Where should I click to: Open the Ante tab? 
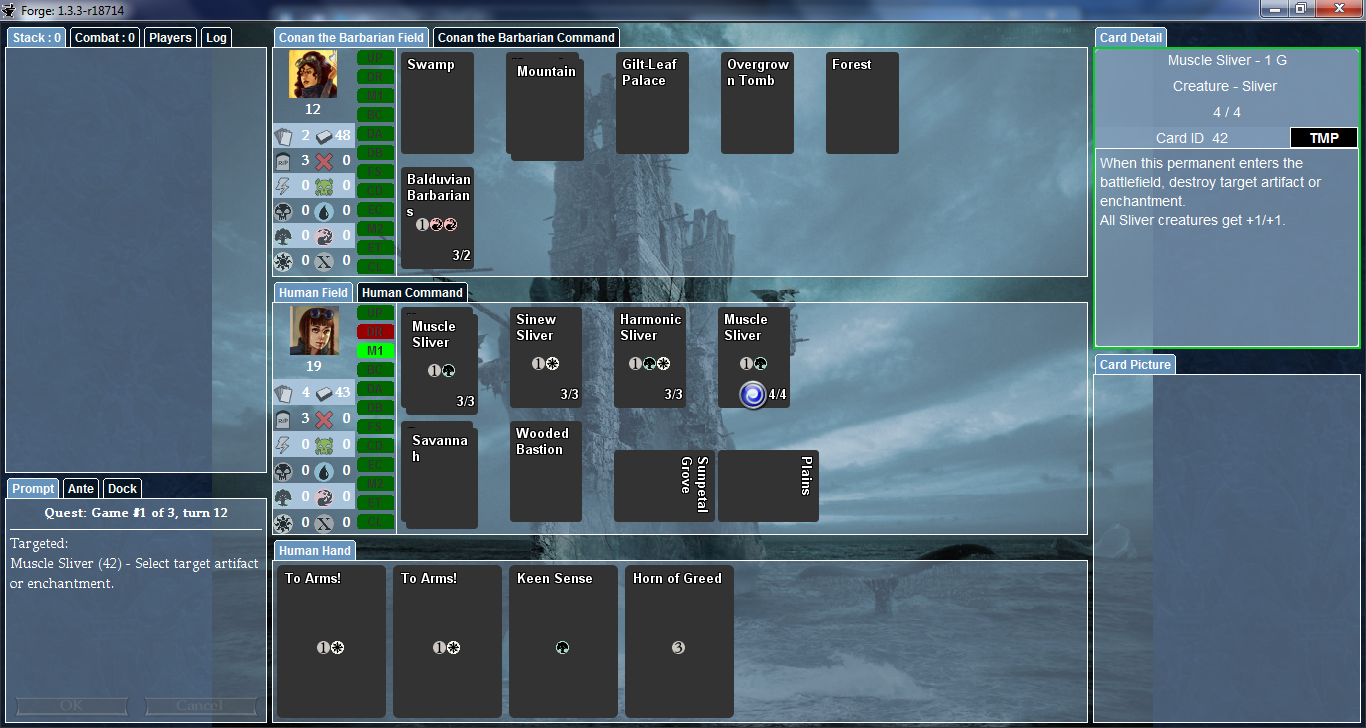(x=81, y=488)
